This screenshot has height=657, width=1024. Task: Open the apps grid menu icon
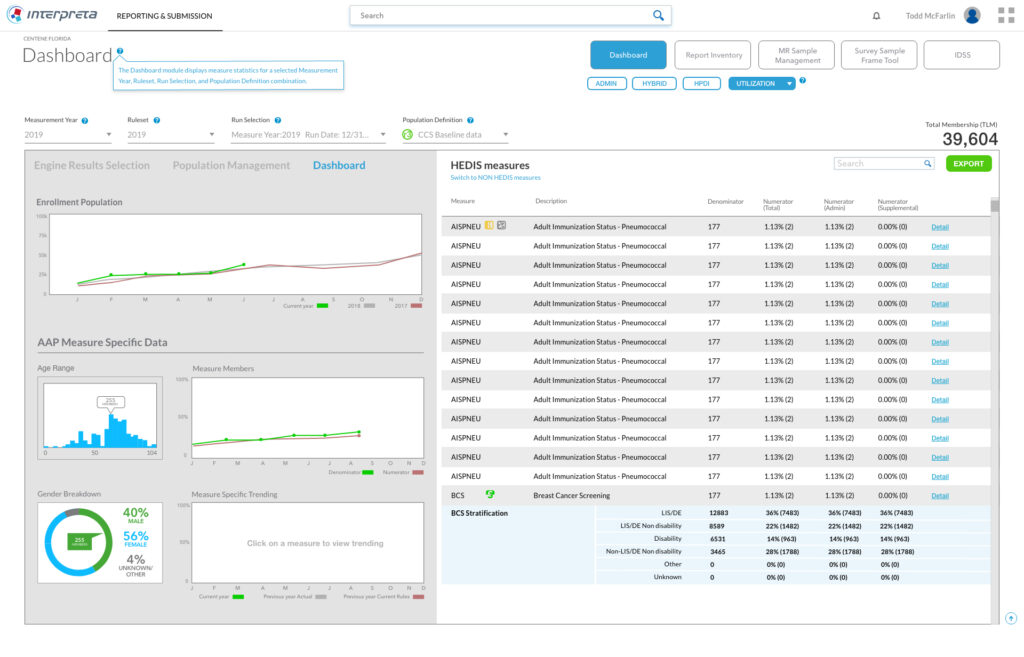point(1005,16)
